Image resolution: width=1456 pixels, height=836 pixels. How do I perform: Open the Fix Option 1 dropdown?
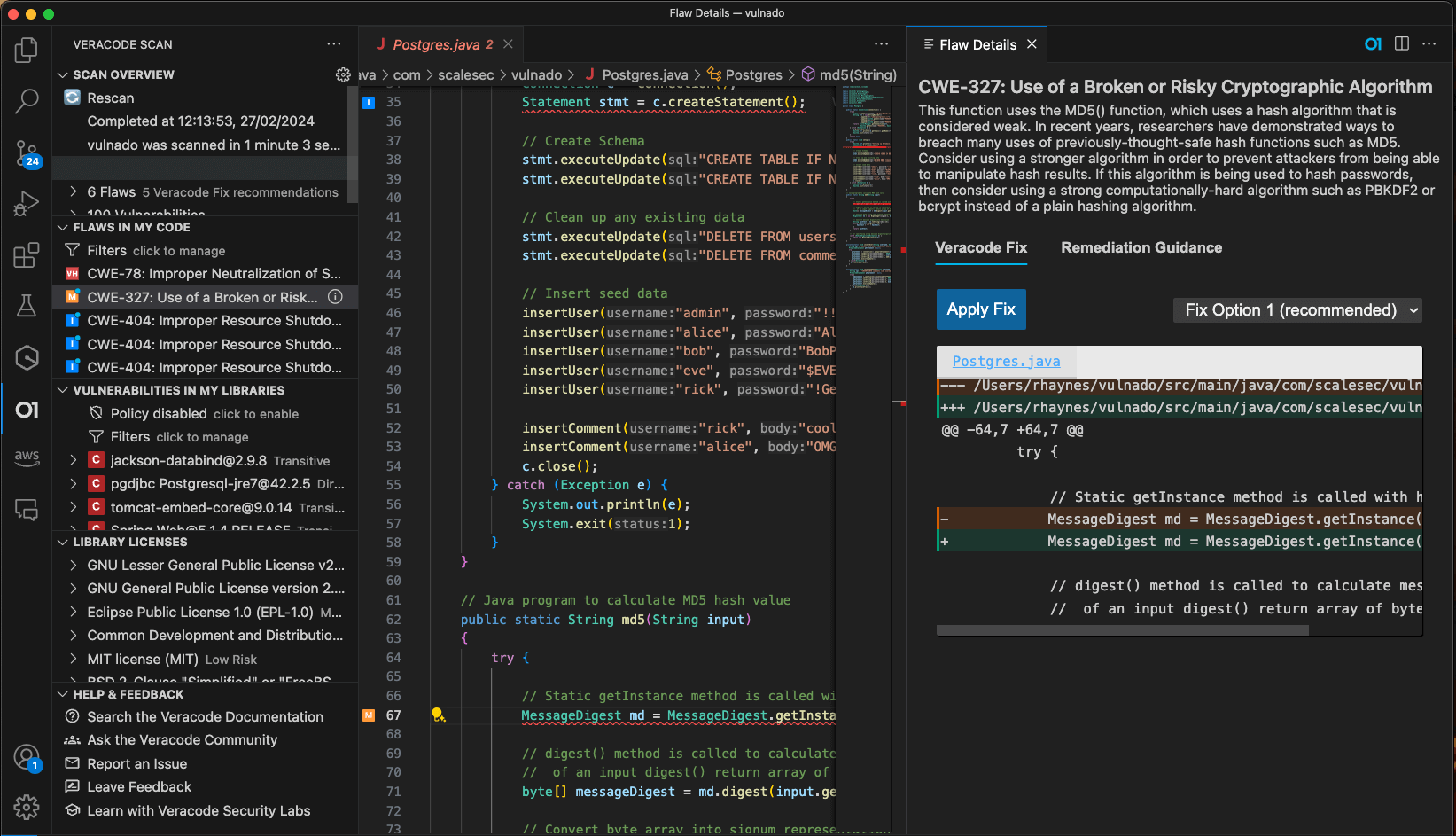[x=1296, y=309]
